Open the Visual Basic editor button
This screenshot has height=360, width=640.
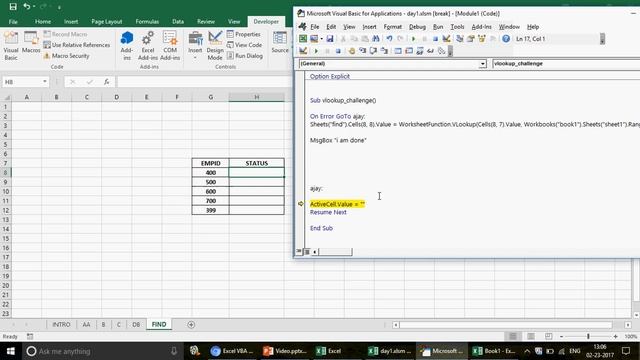tap(11, 46)
